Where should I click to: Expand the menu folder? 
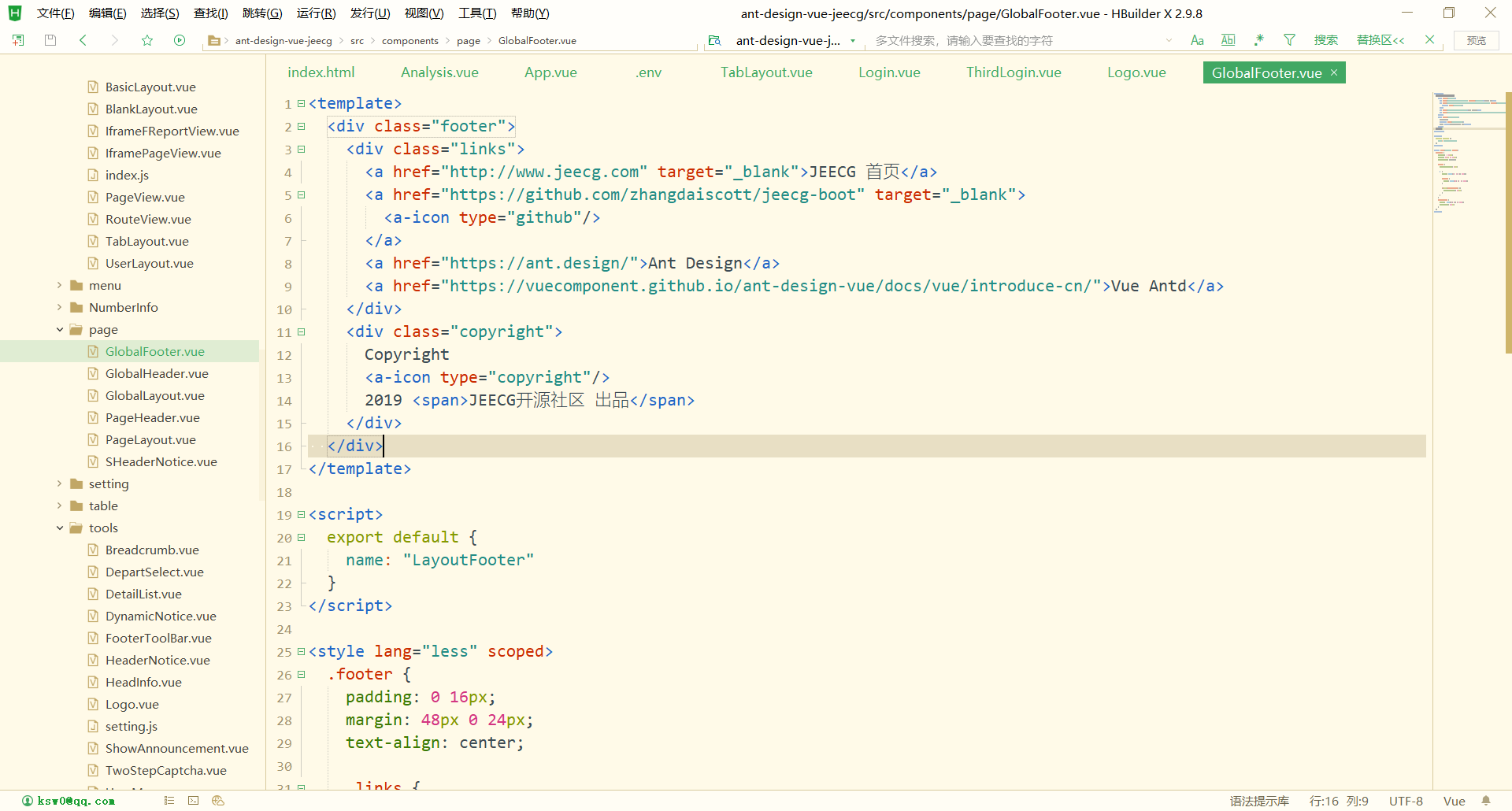coord(59,285)
